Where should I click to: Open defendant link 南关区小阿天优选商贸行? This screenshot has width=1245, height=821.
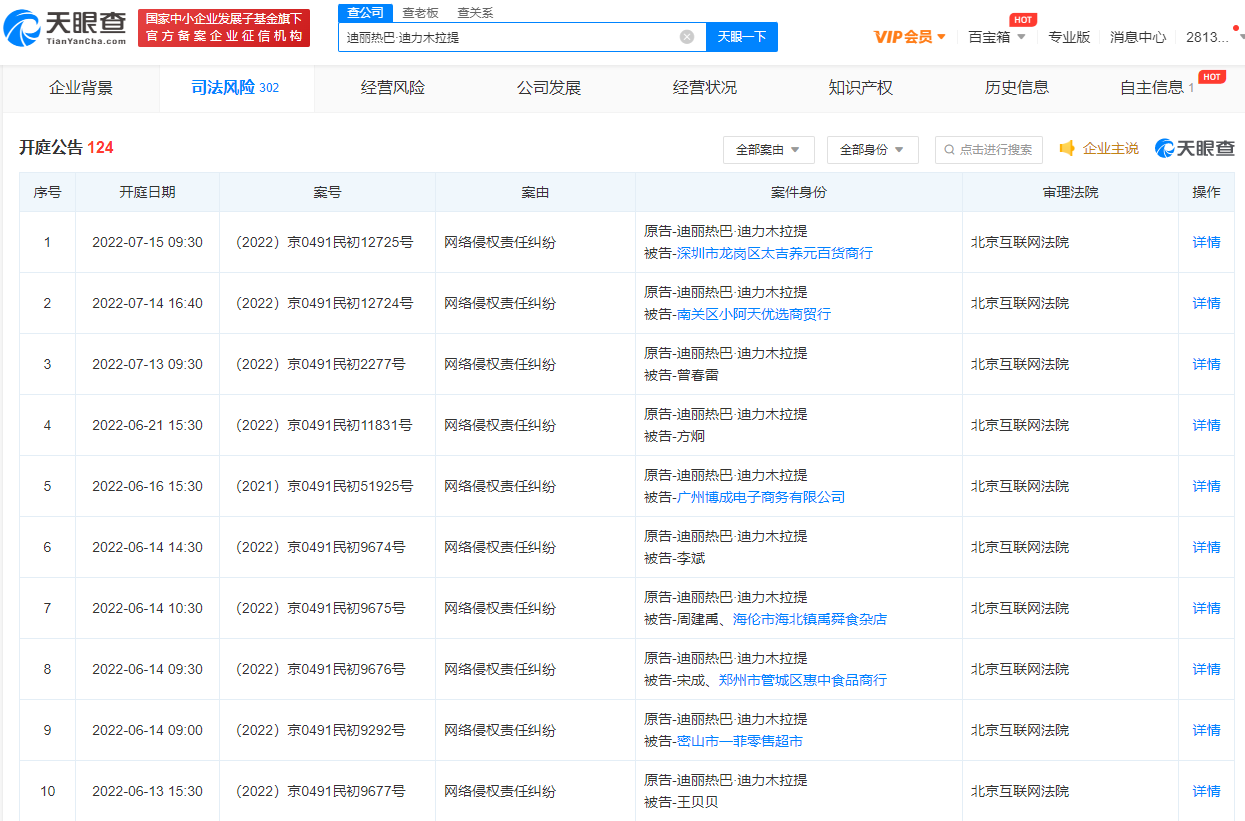[754, 314]
